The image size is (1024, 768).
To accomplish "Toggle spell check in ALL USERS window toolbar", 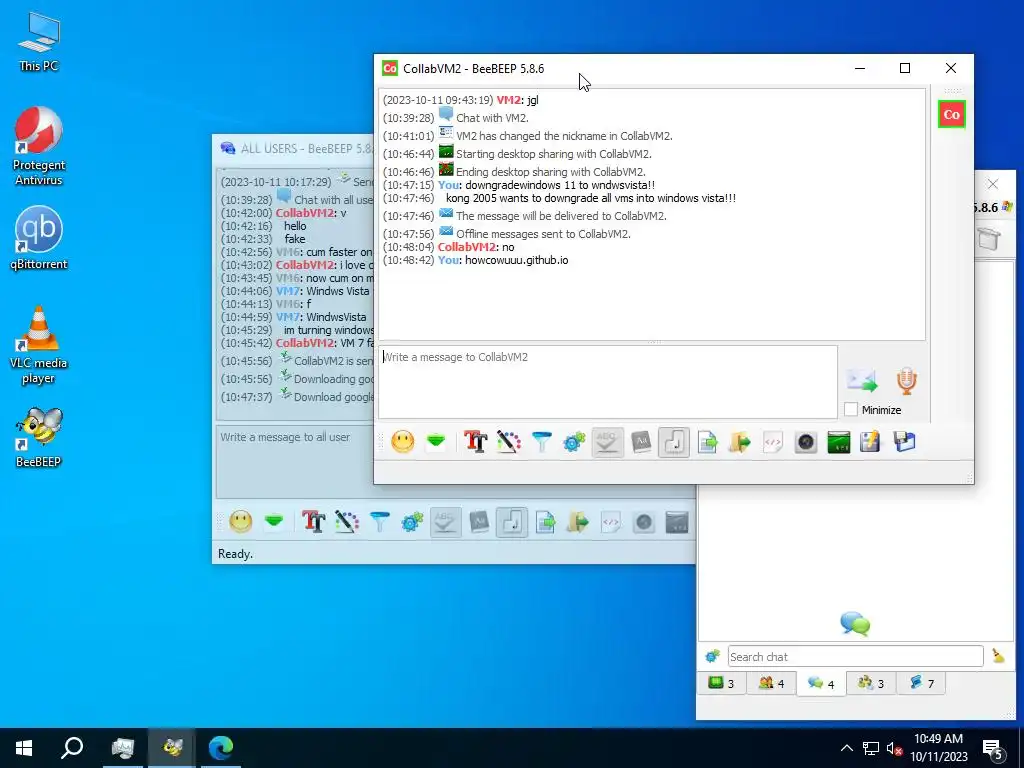I will tap(445, 521).
